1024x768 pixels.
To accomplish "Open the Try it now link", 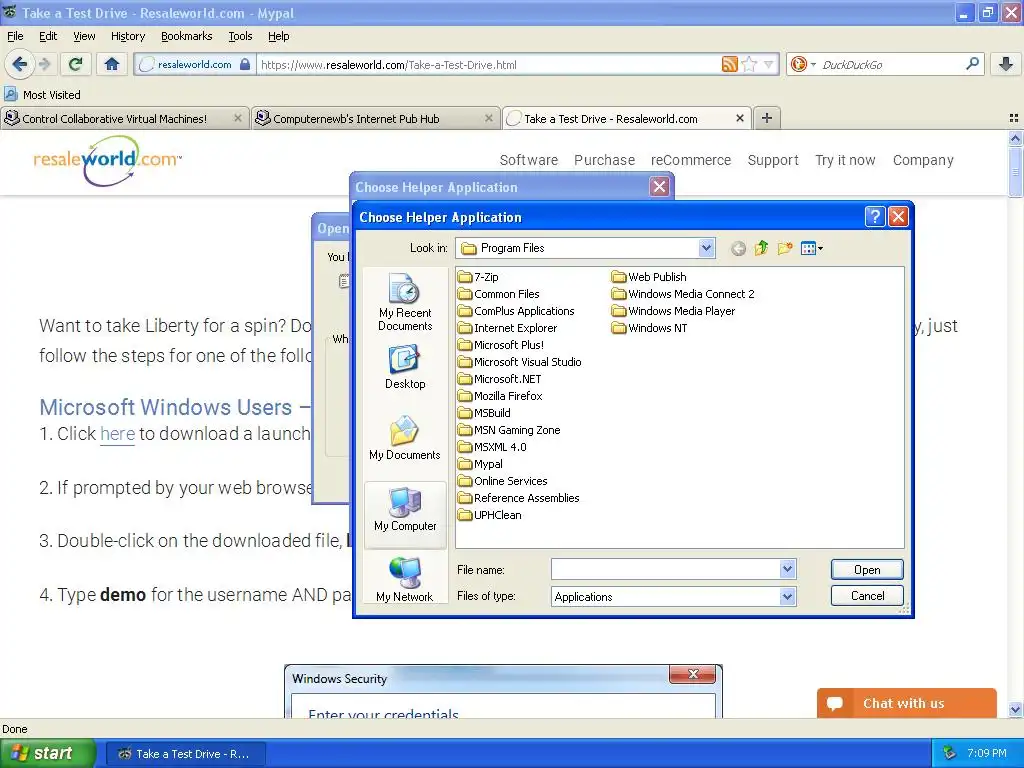I will point(845,160).
